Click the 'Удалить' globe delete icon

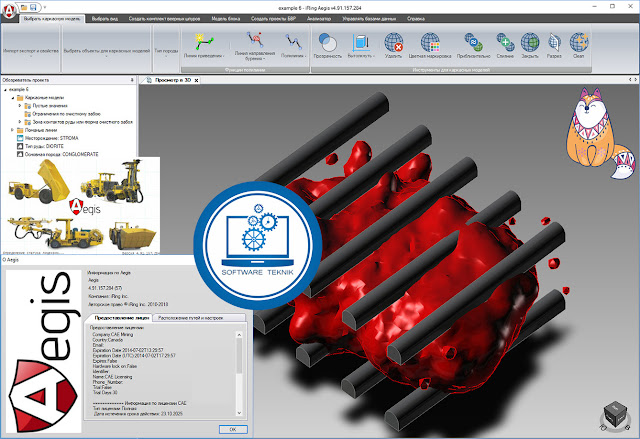[393, 42]
